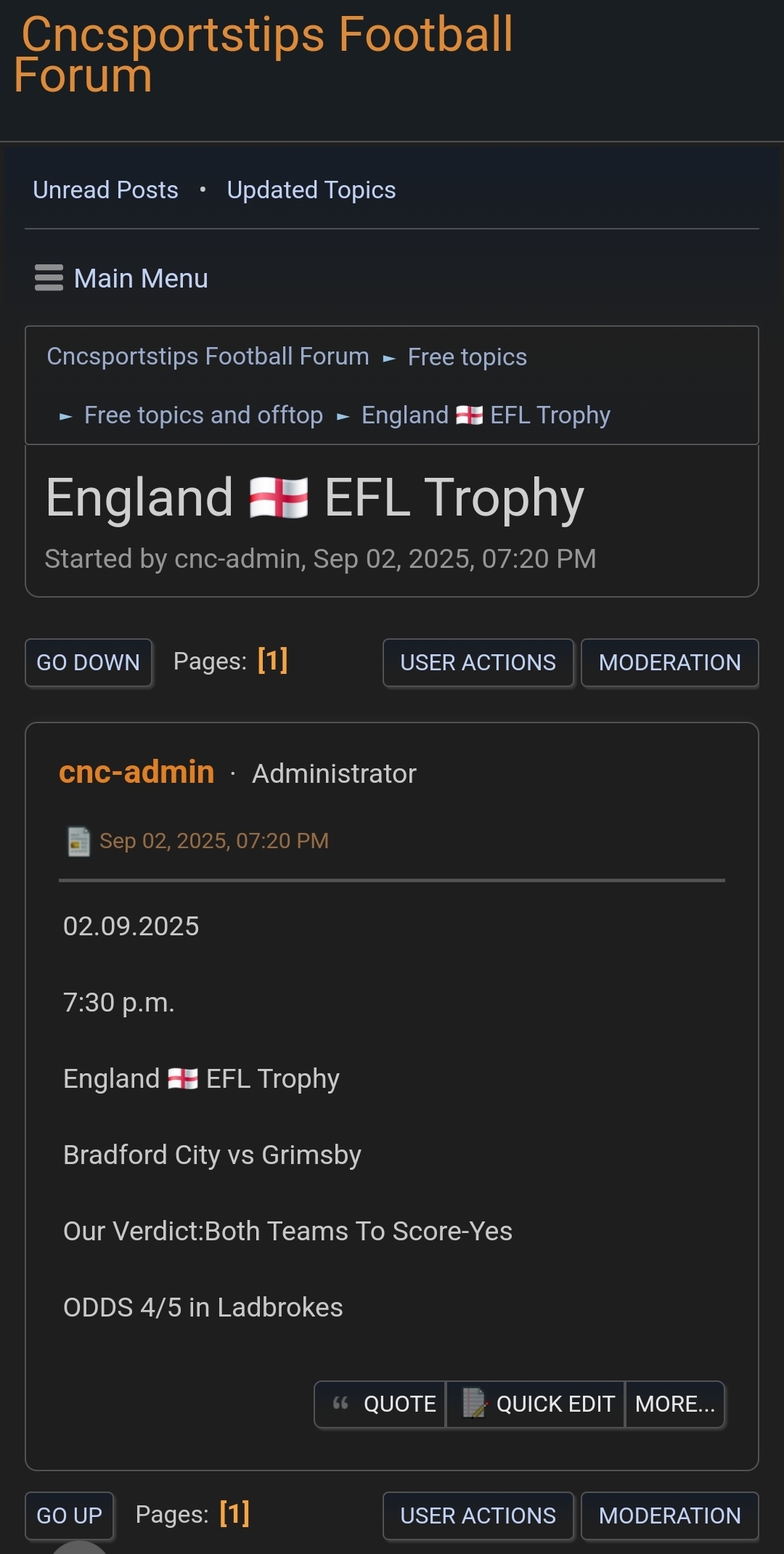784x1554 pixels.
Task: Click the England flag in post body
Action: tap(182, 1079)
